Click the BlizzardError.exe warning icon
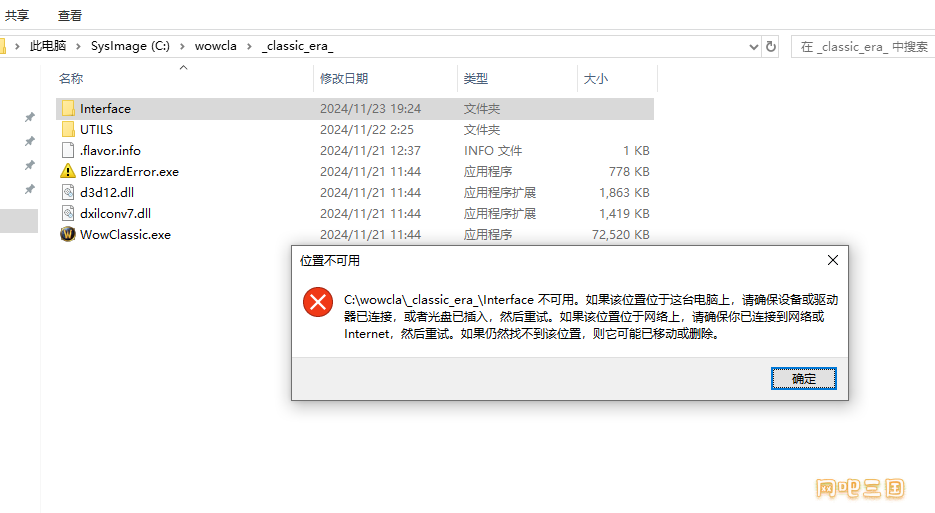The width and height of the screenshot is (935, 513). click(x=68, y=171)
